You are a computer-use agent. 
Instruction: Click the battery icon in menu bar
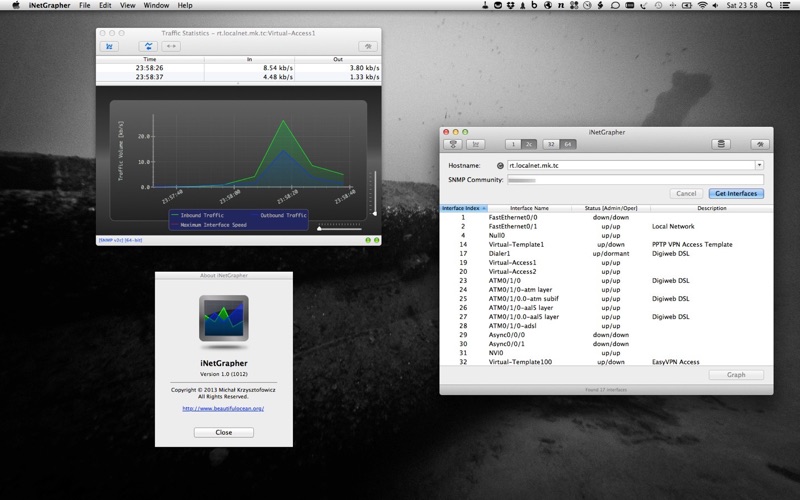pos(685,5)
